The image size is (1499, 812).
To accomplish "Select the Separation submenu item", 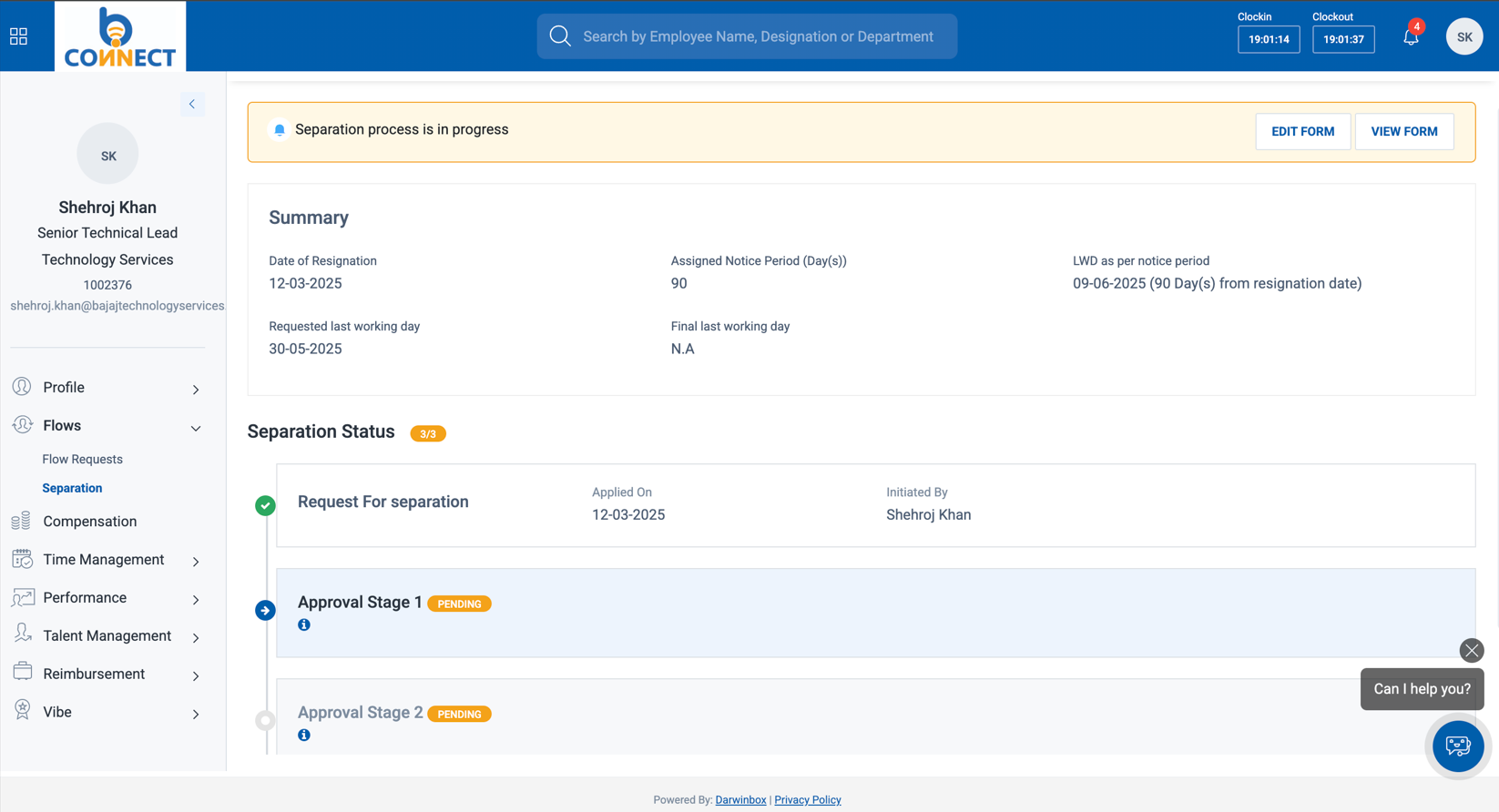I will 72,489.
